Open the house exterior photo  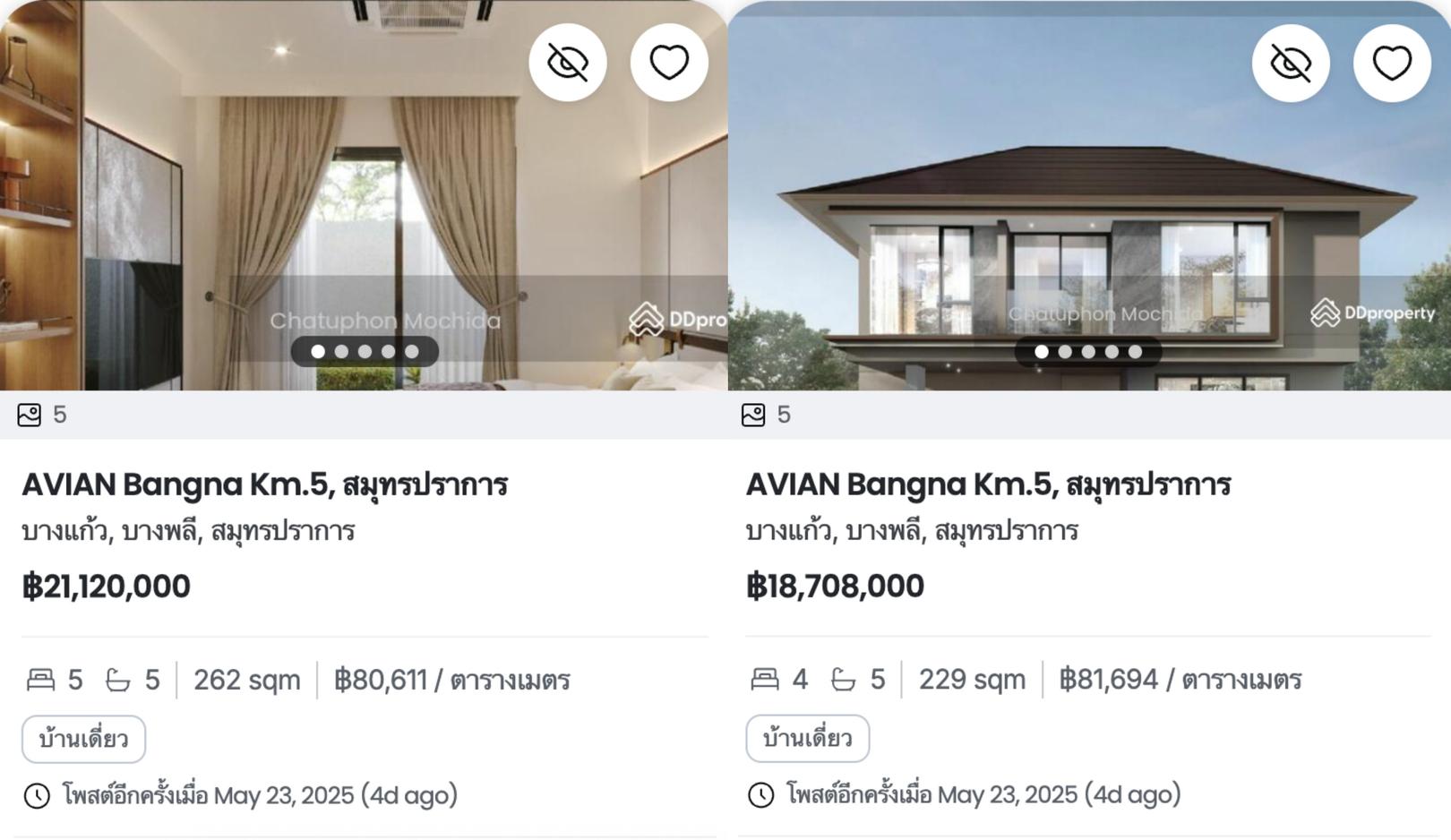1089,195
